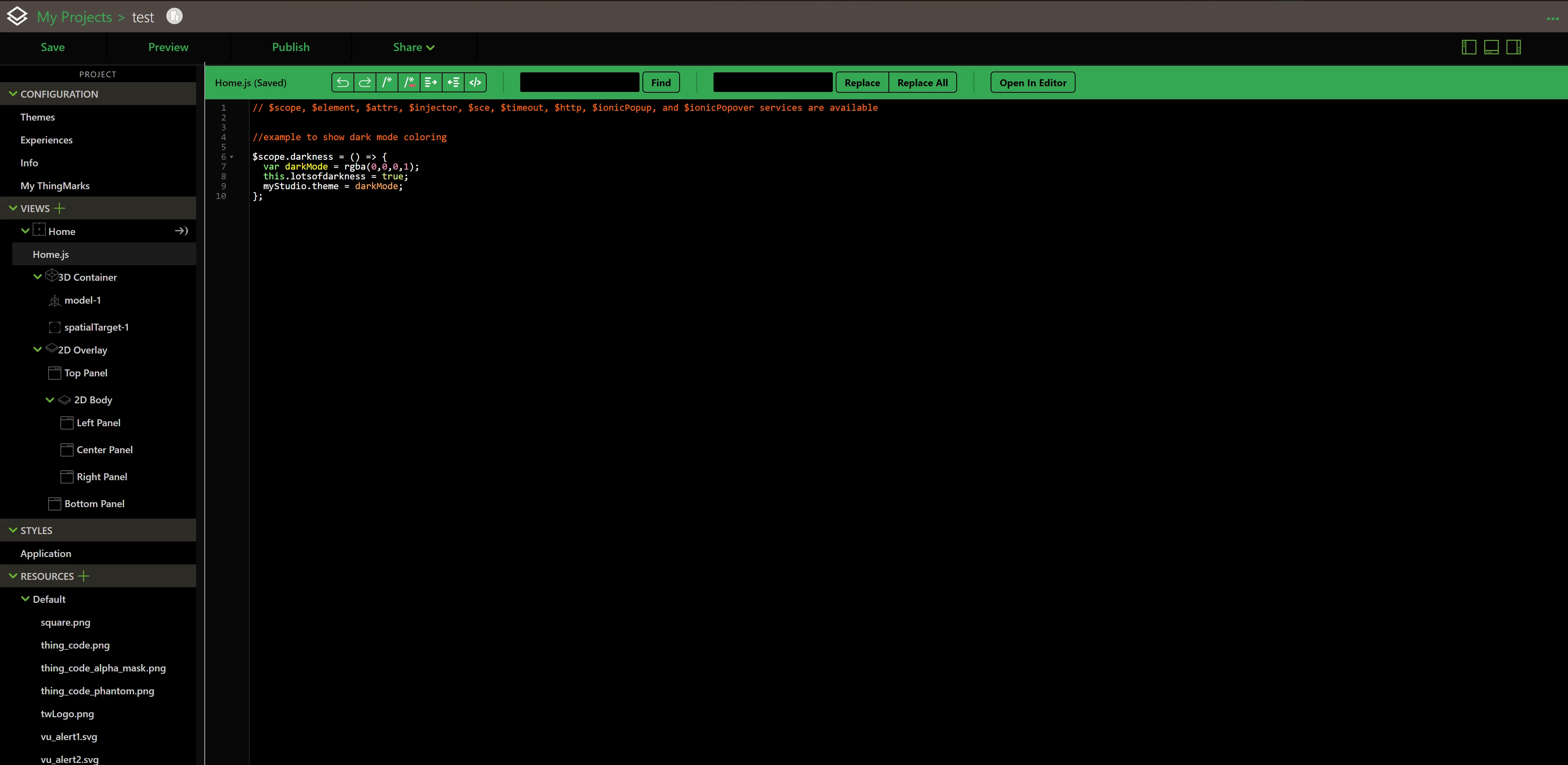The height and width of the screenshot is (765, 1568).
Task: Click Open In Editor button
Action: pos(1032,83)
